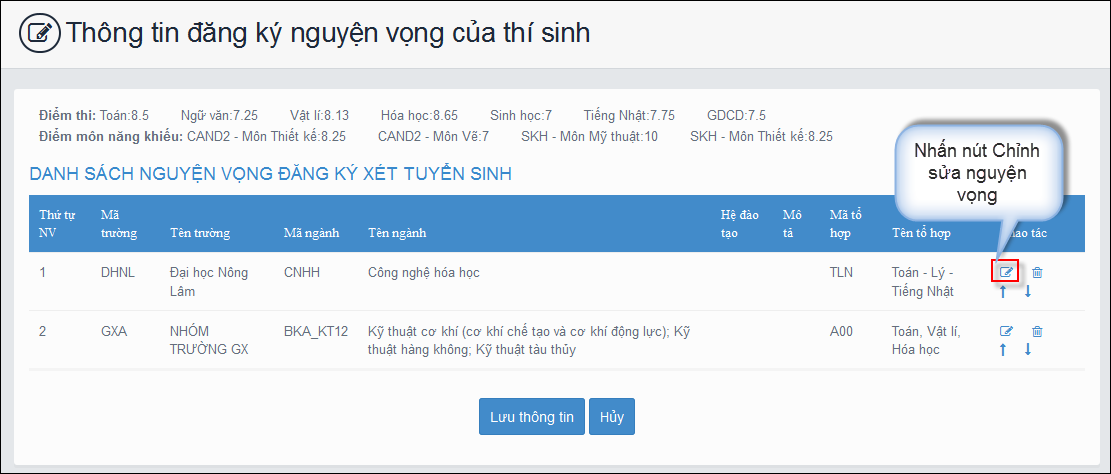The image size is (1111, 474).
Task: Cancel changes using the Hủy button
Action: pyautogui.click(x=611, y=417)
